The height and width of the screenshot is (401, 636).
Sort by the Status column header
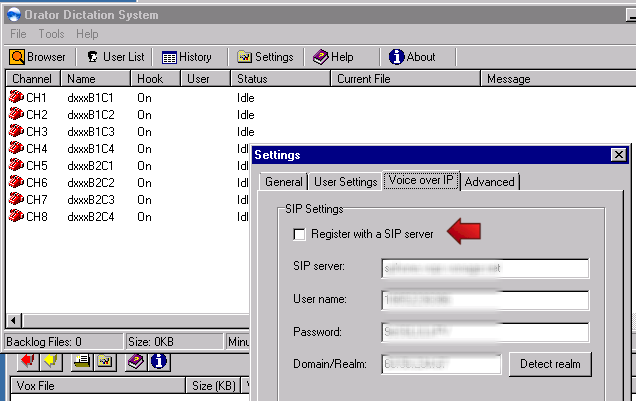tap(280, 79)
